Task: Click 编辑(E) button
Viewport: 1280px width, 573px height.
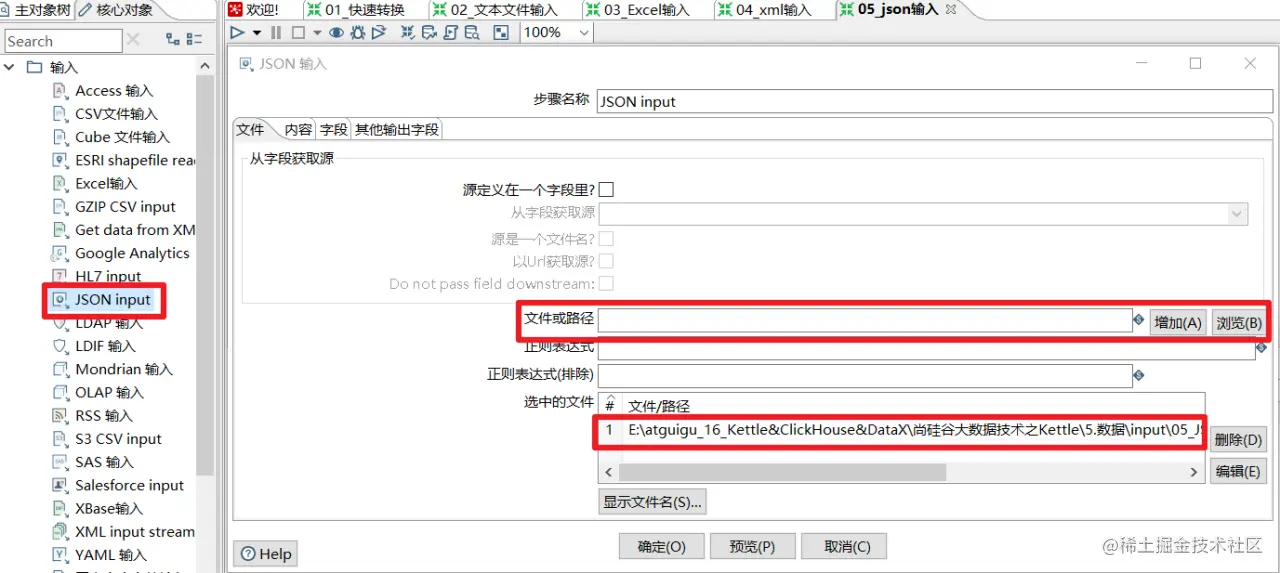Action: (1239, 471)
